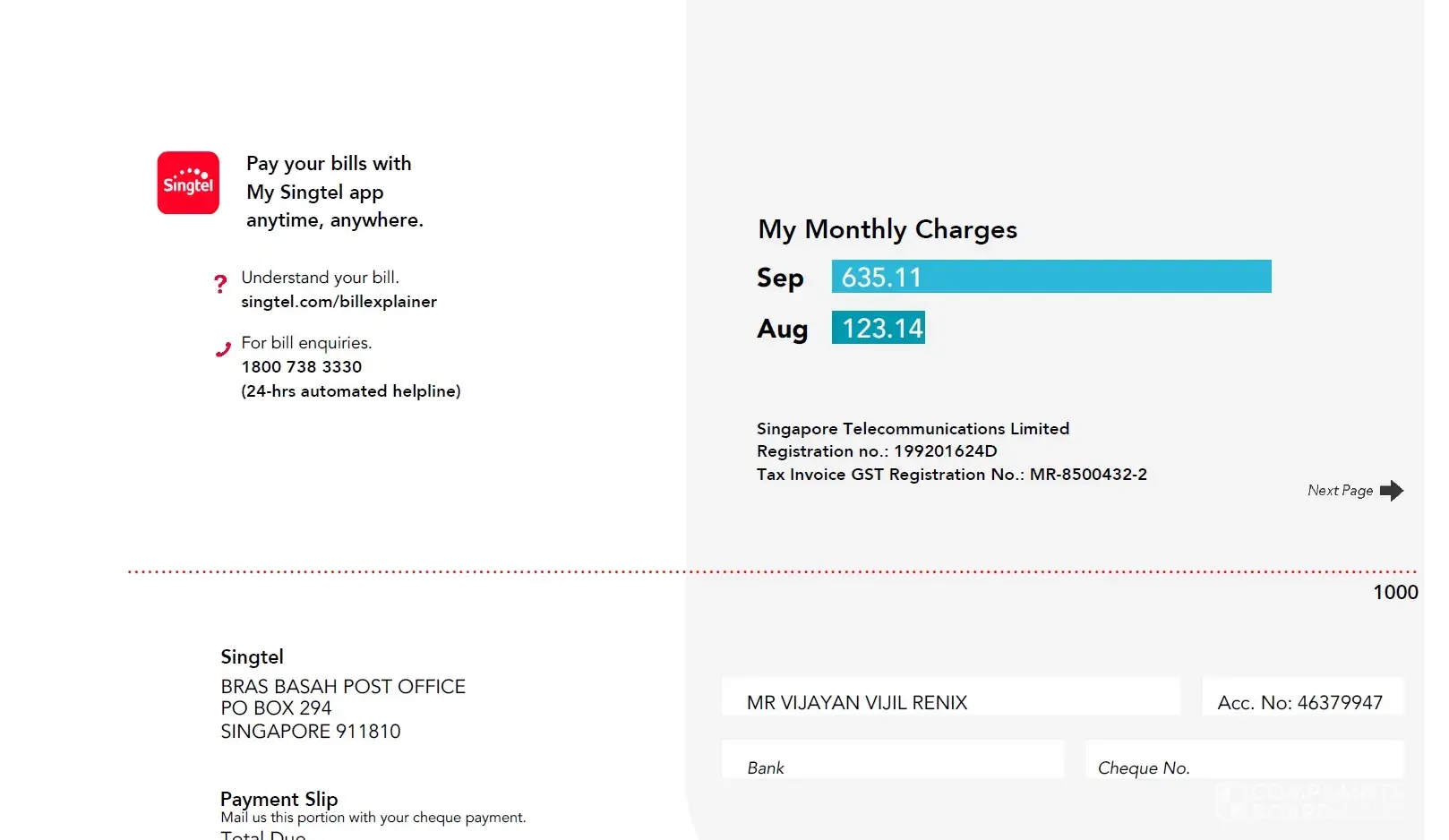This screenshot has height=840, width=1449.
Task: Click the BRAS BASAH POST OFFICE address line
Action: point(343,687)
